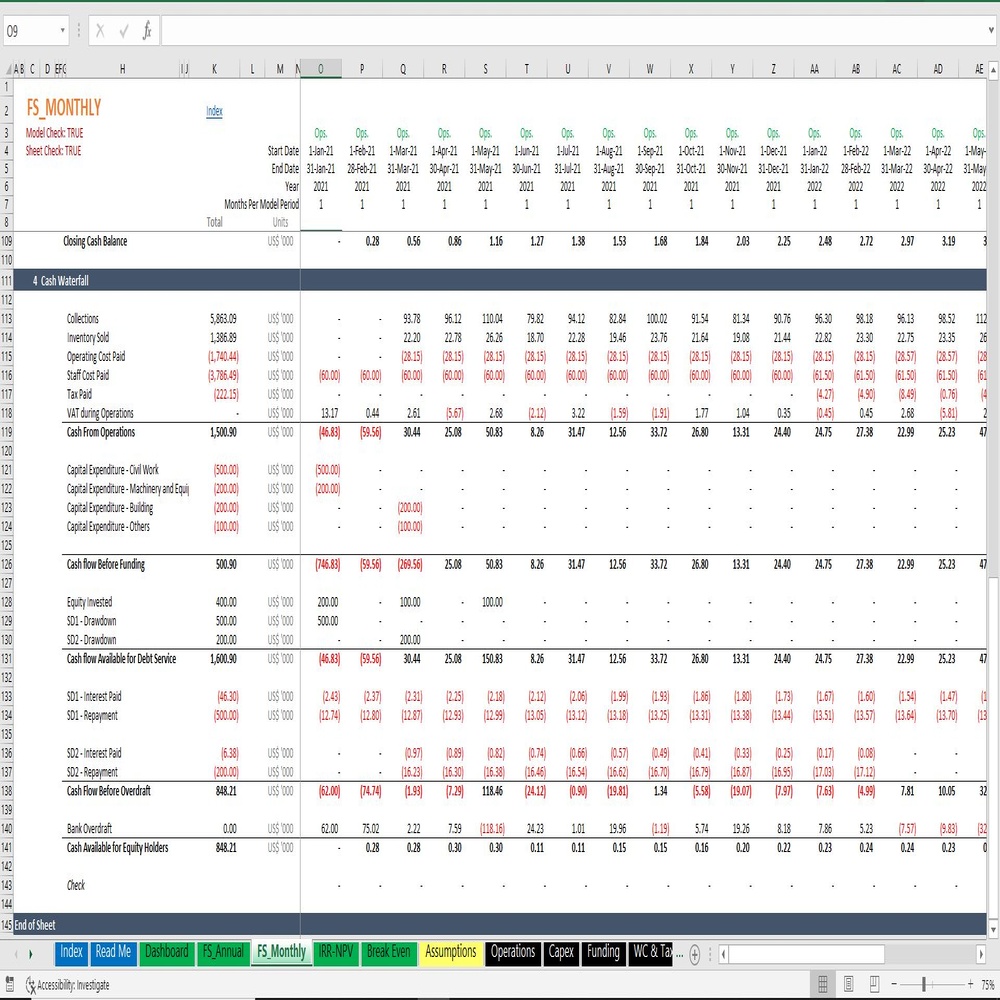The image size is (1000, 1000).
Task: Switch to Normal view in status bar
Action: pos(823,984)
